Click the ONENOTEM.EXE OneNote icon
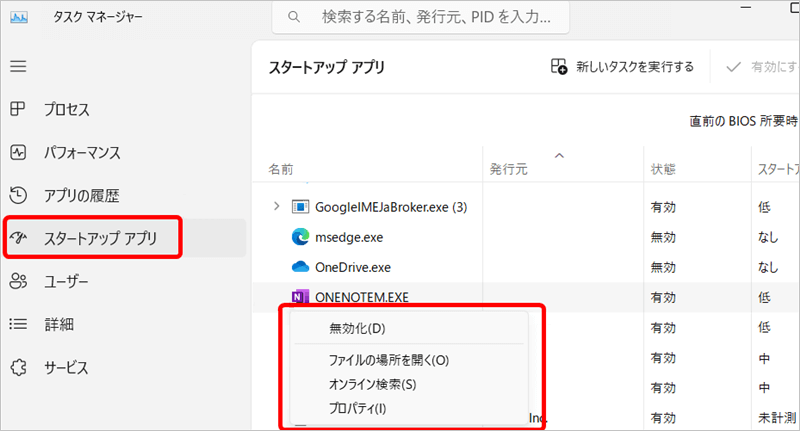 point(300,296)
